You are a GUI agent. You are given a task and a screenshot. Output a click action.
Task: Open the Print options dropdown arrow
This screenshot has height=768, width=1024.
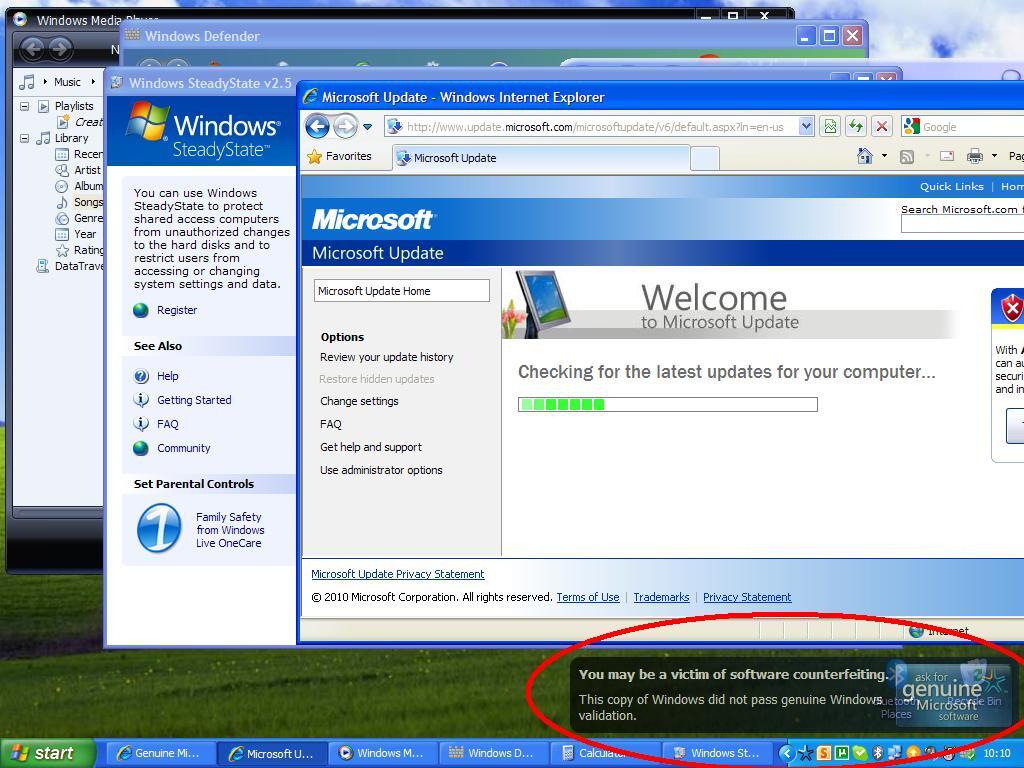(994, 156)
